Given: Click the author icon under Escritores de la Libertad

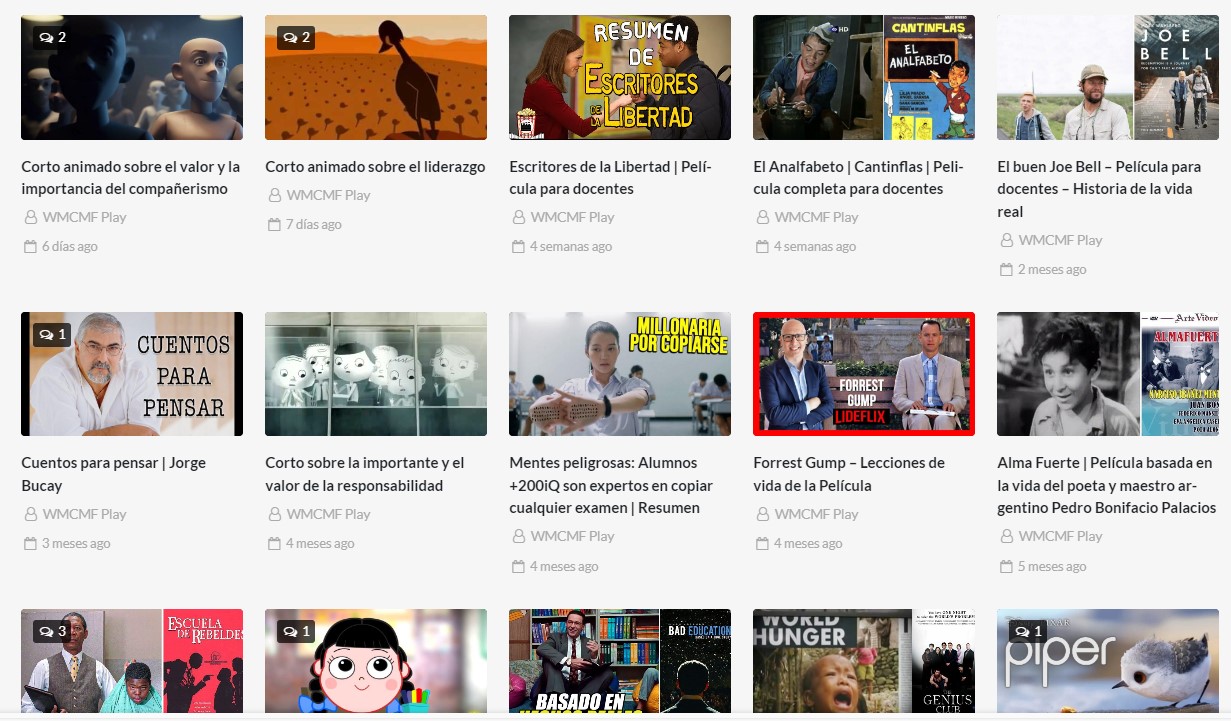Looking at the screenshot, I should (518, 217).
